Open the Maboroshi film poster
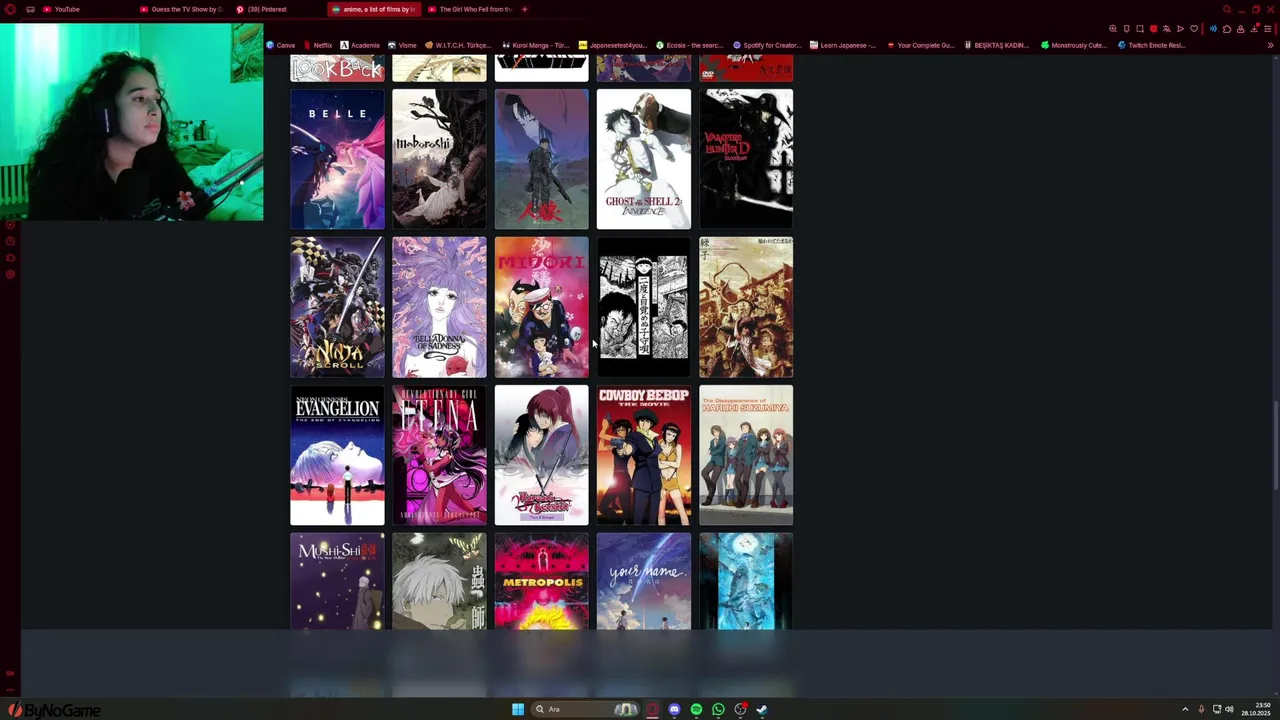Image resolution: width=1280 pixels, height=720 pixels. coord(439,159)
